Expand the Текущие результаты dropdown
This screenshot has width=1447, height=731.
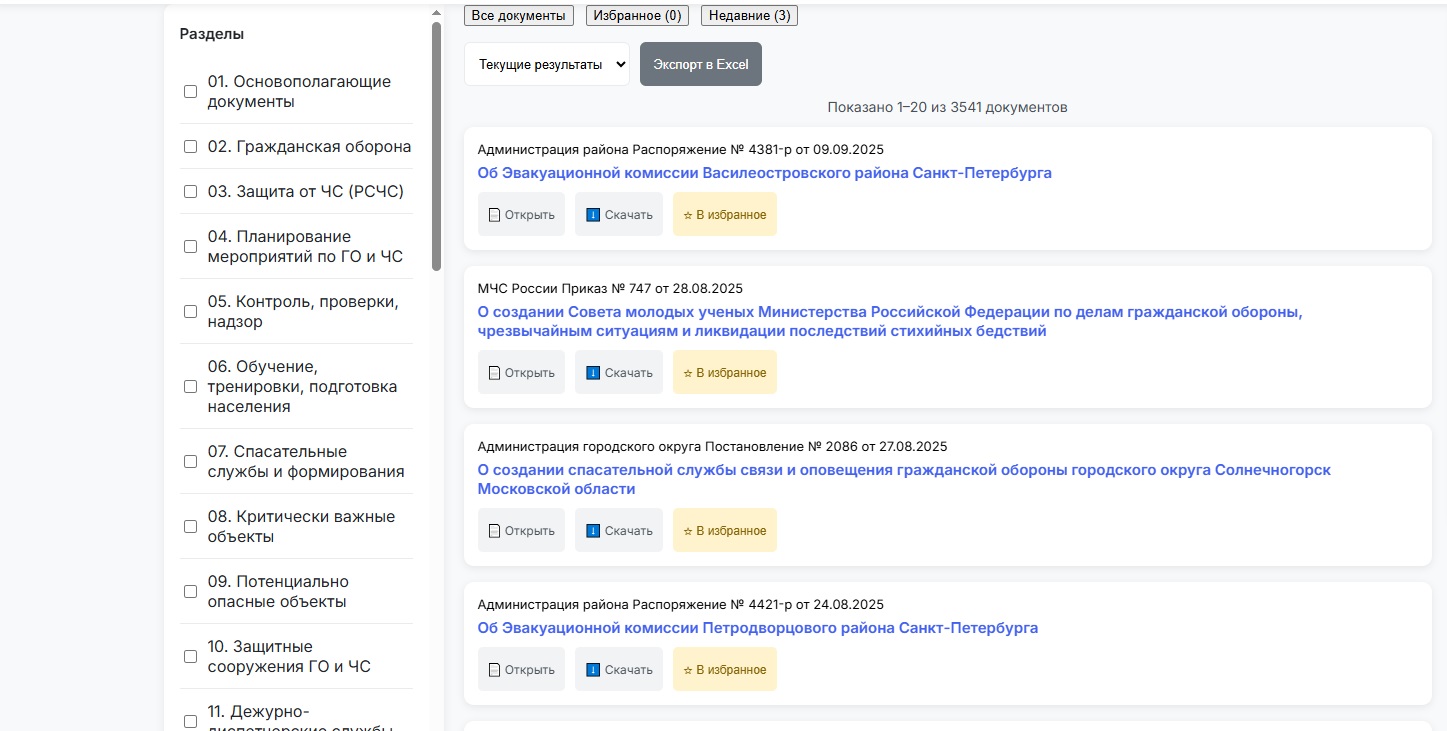(x=546, y=64)
